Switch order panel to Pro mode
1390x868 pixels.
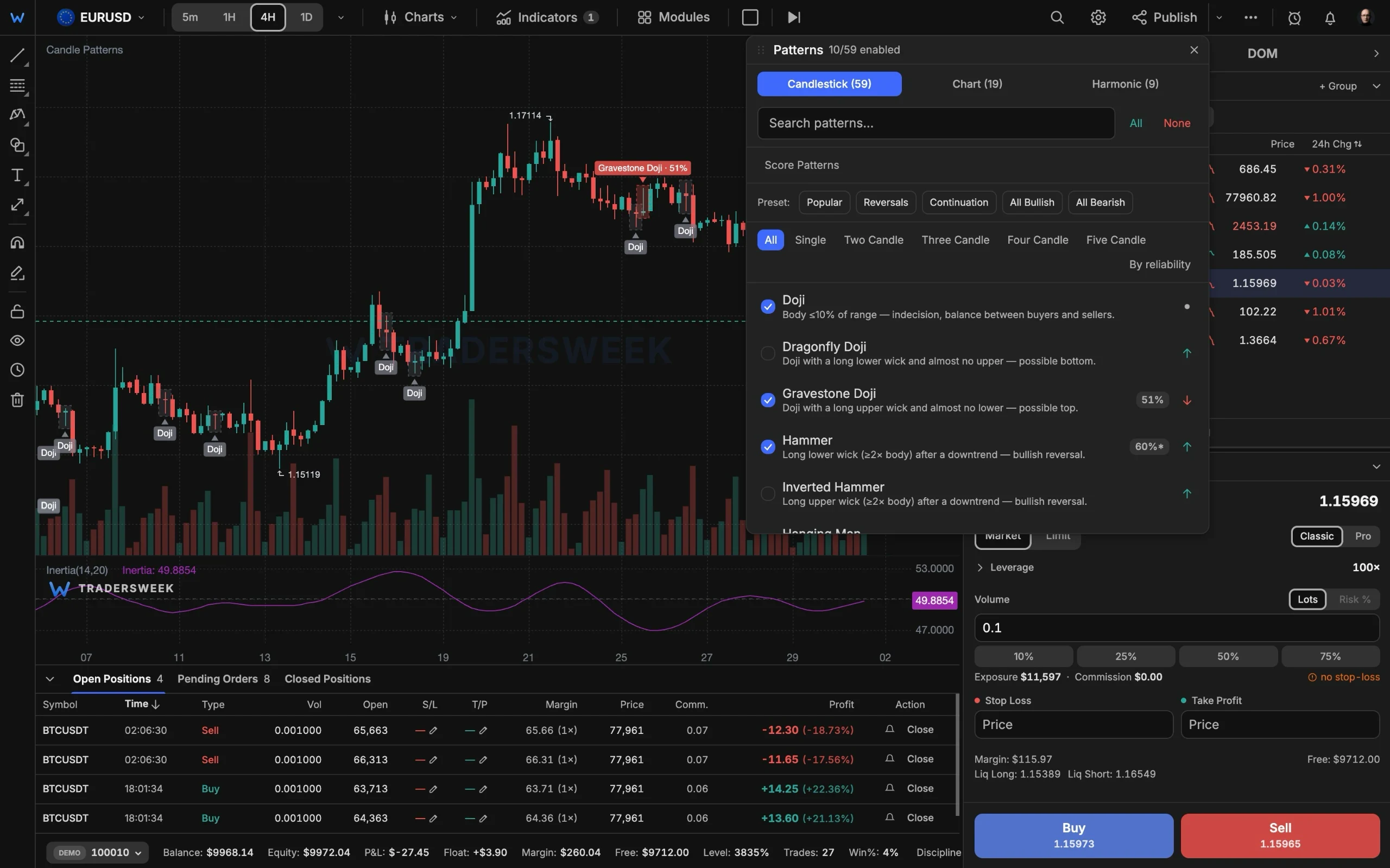[1362, 536]
